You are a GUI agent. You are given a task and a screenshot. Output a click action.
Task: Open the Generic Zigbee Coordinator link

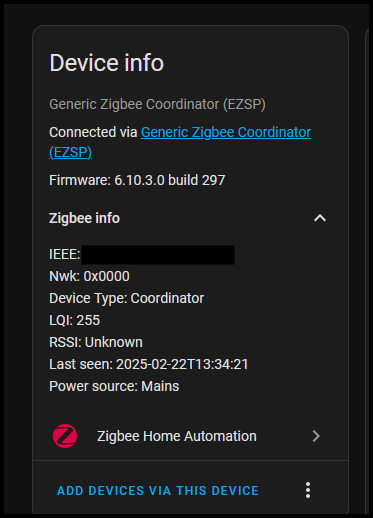[x=180, y=142]
